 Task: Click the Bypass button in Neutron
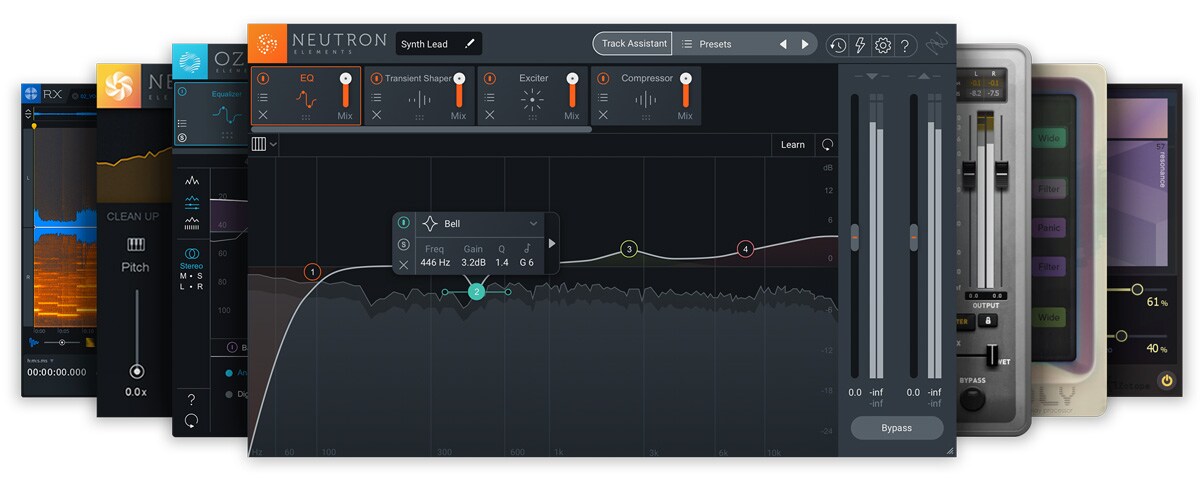tap(897, 428)
